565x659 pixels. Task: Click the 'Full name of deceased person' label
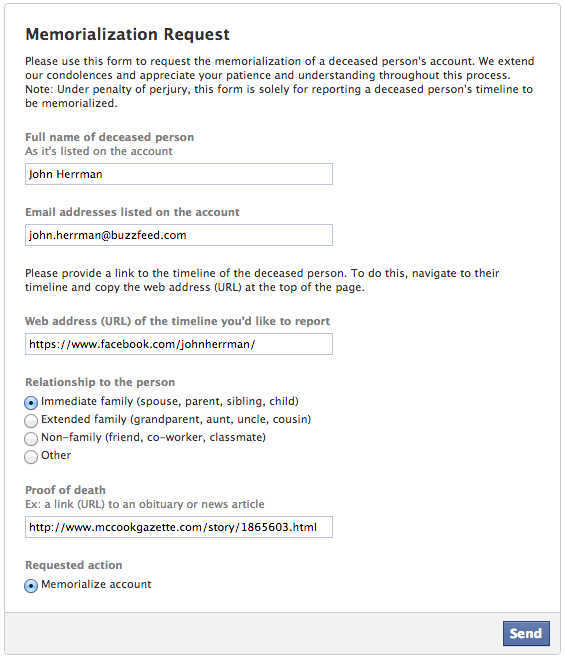click(109, 137)
